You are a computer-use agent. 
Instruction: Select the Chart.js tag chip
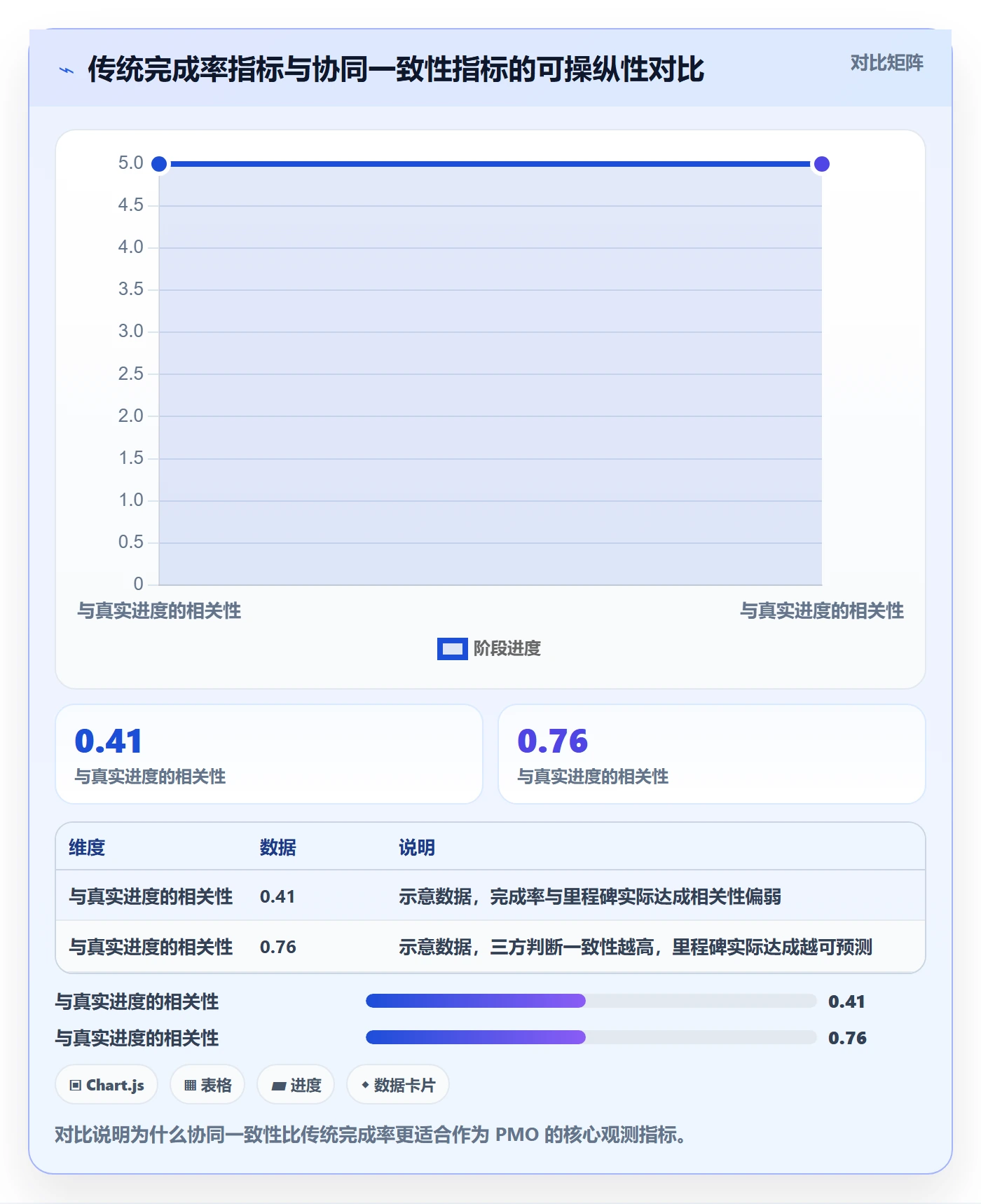point(107,1085)
